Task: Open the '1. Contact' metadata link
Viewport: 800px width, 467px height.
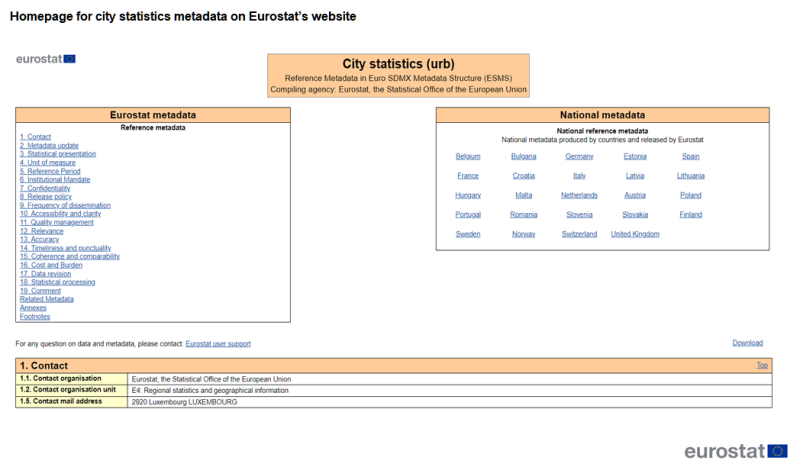Action: click(35, 137)
